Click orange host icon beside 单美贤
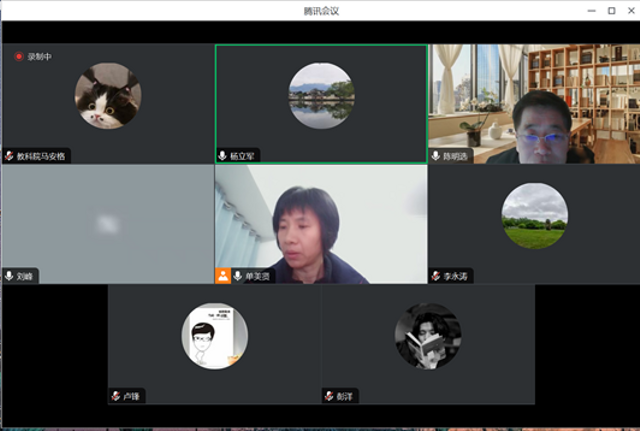The width and height of the screenshot is (640, 431). (223, 275)
